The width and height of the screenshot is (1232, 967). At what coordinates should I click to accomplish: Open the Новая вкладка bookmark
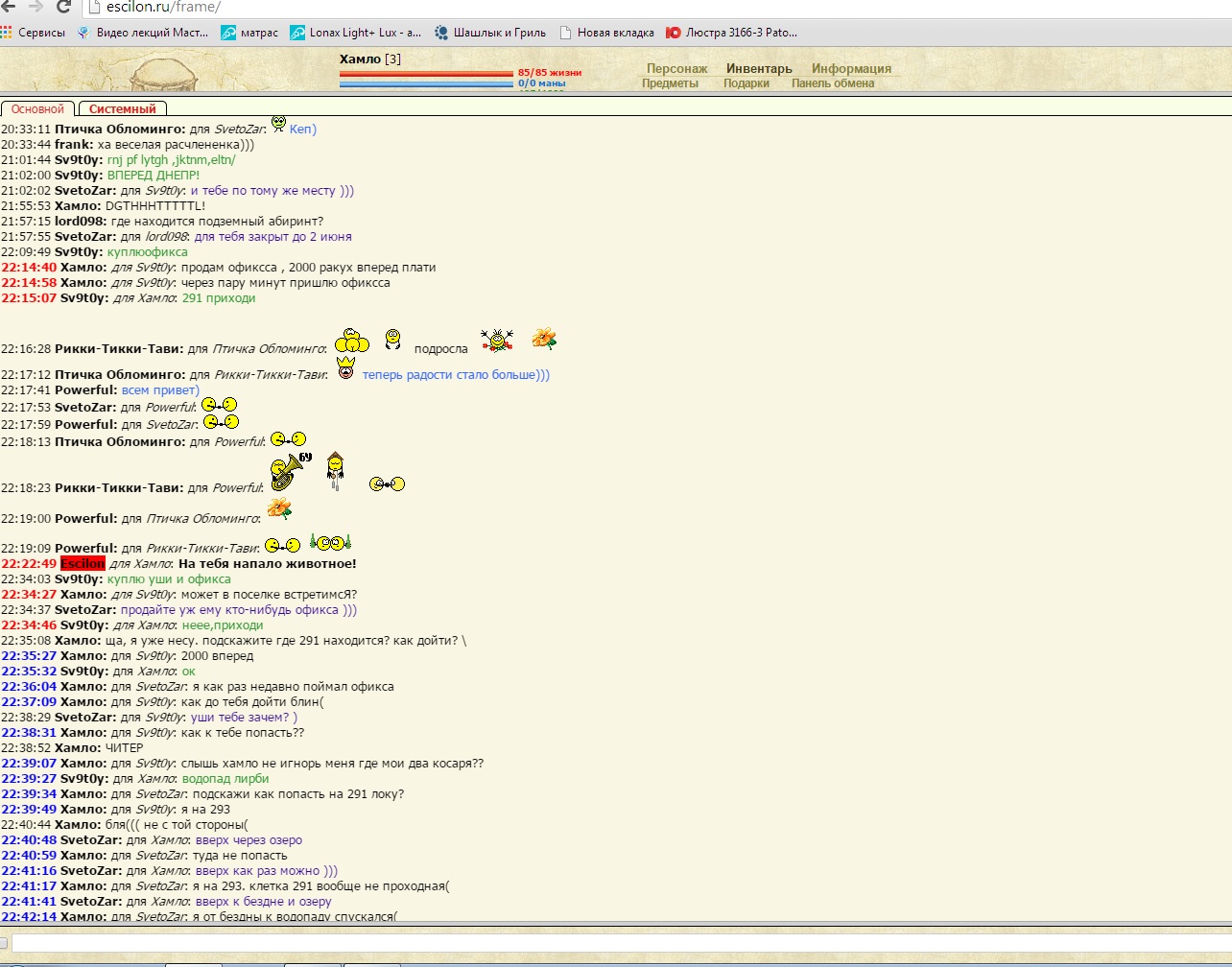pyautogui.click(x=606, y=32)
